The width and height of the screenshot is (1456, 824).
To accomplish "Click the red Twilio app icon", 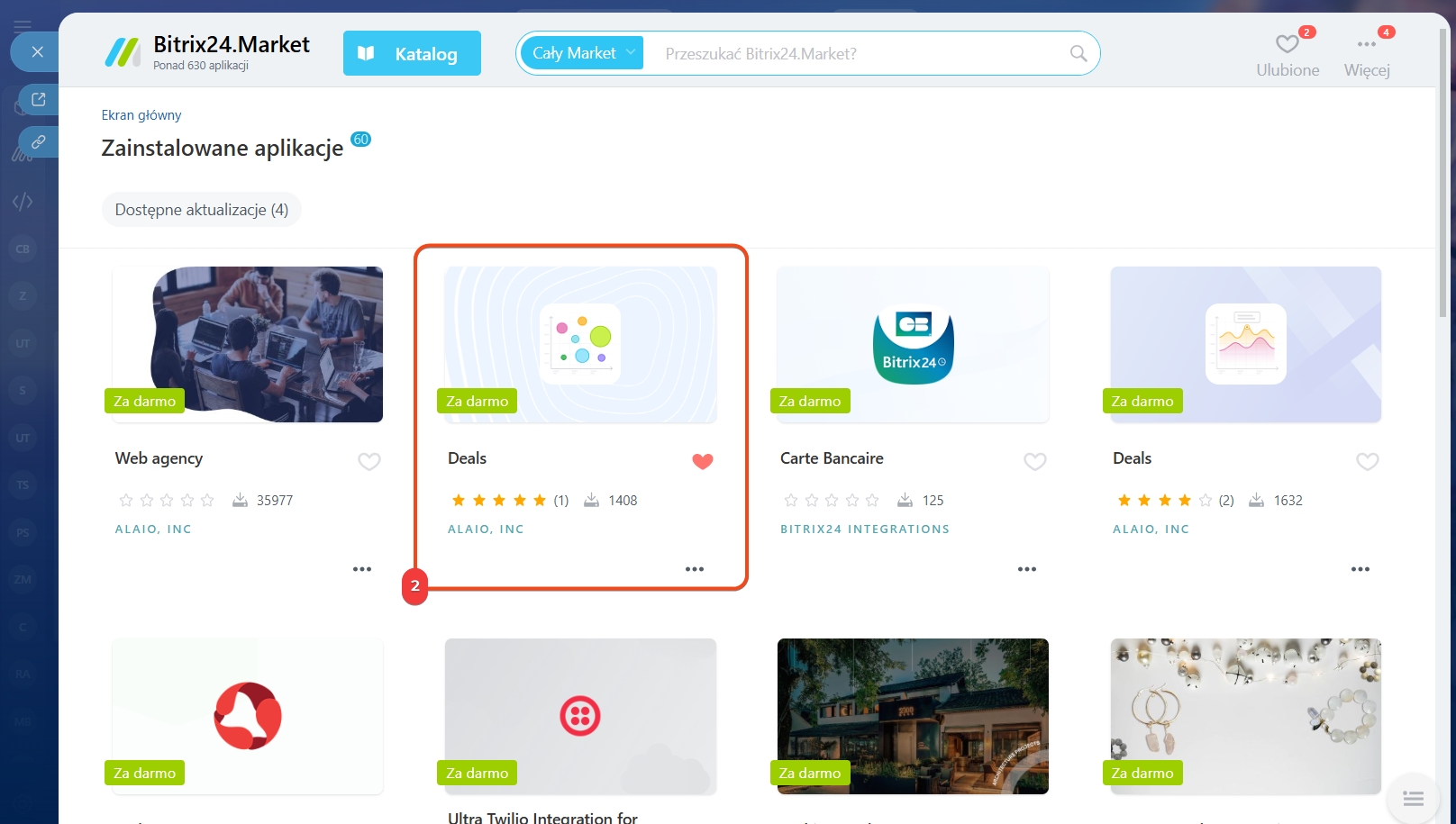I will (580, 716).
